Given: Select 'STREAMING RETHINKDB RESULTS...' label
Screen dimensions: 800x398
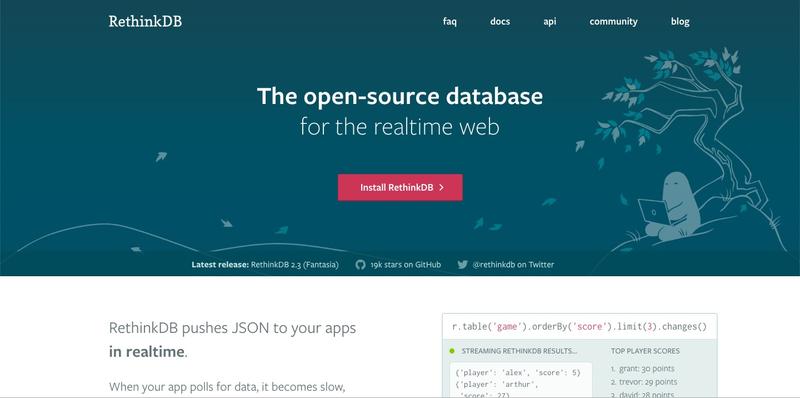Looking at the screenshot, I should pos(519,351).
